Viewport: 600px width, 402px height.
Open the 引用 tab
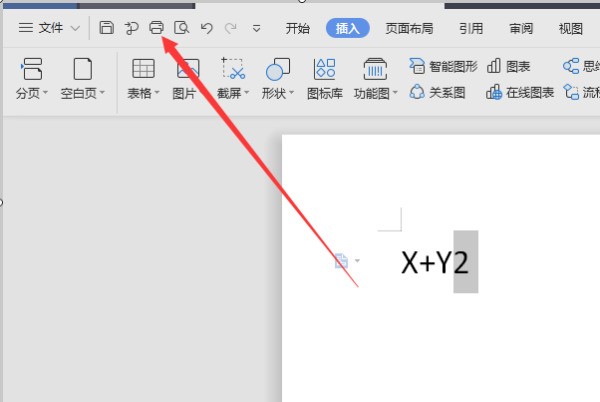click(x=471, y=28)
